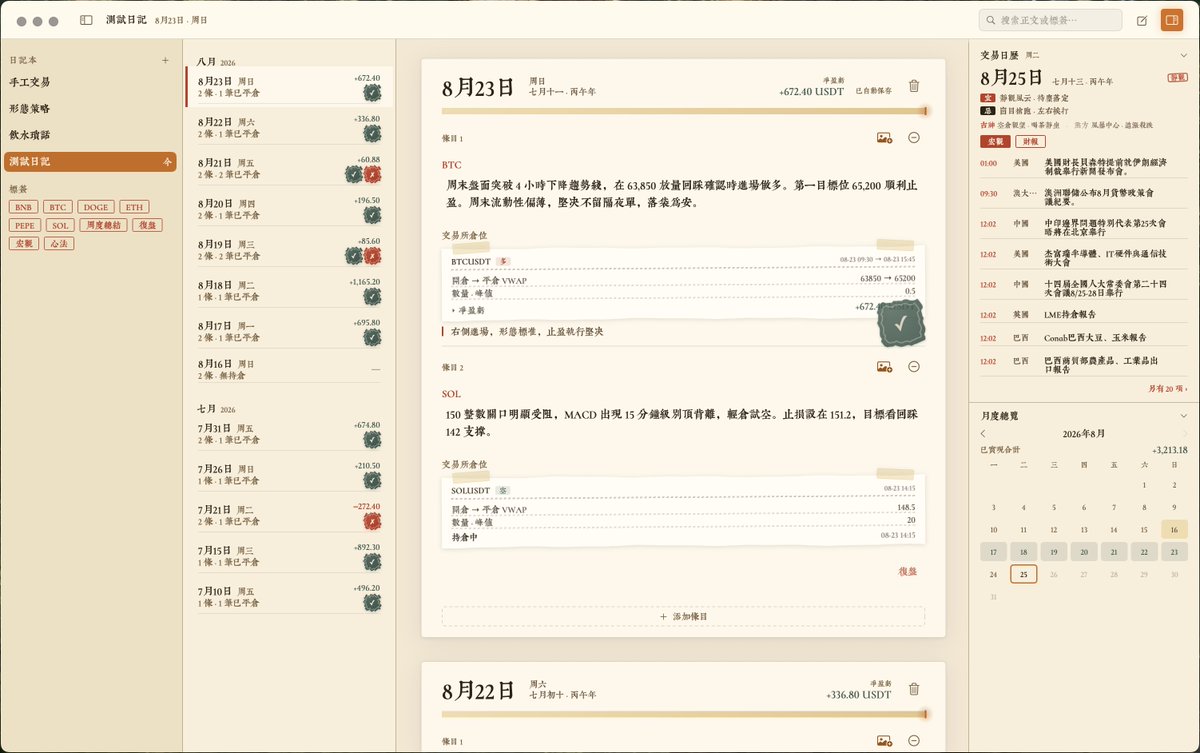Filter by the SOL tag in sidebar
This screenshot has width=1200, height=753.
click(x=62, y=225)
